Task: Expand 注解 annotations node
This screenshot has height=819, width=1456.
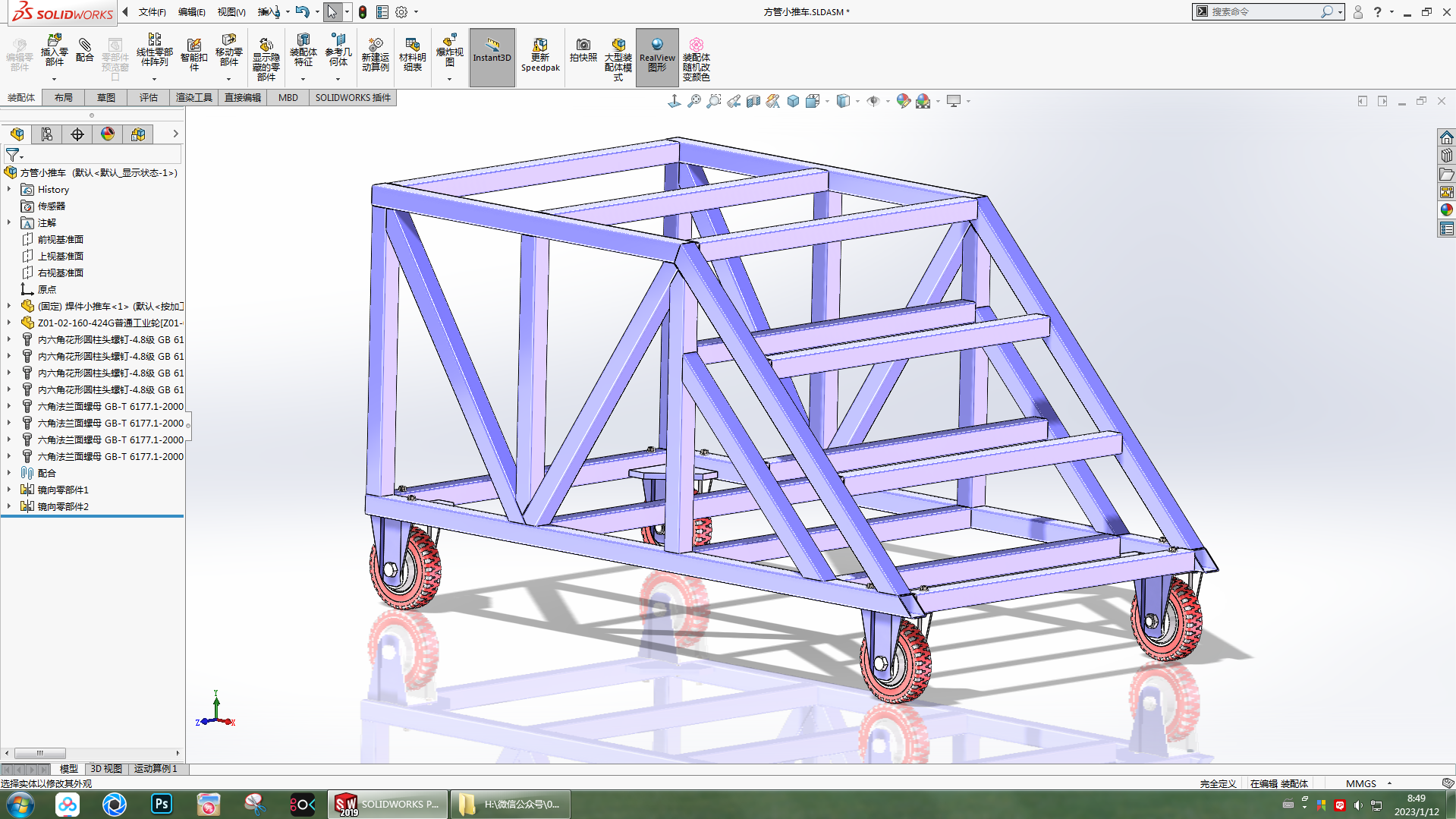Action: 9,223
